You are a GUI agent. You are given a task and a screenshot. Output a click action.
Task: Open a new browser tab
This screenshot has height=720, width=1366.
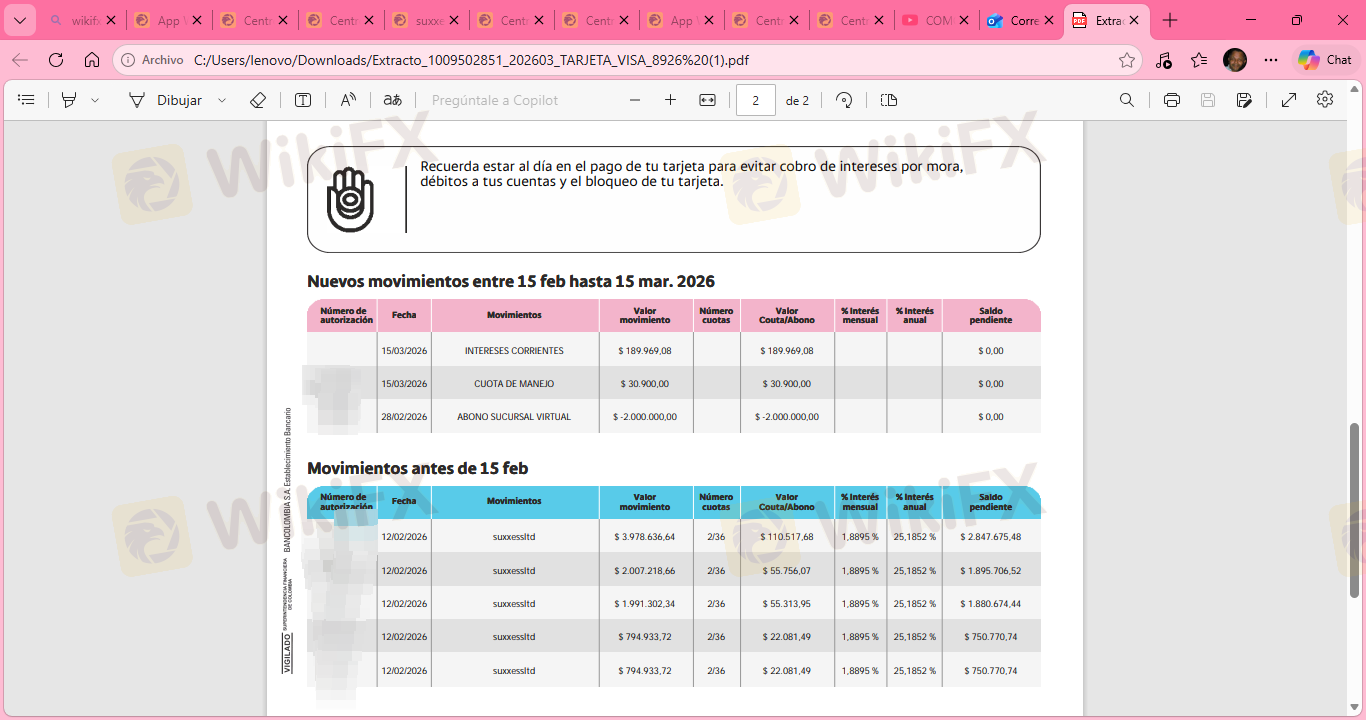coord(1170,20)
